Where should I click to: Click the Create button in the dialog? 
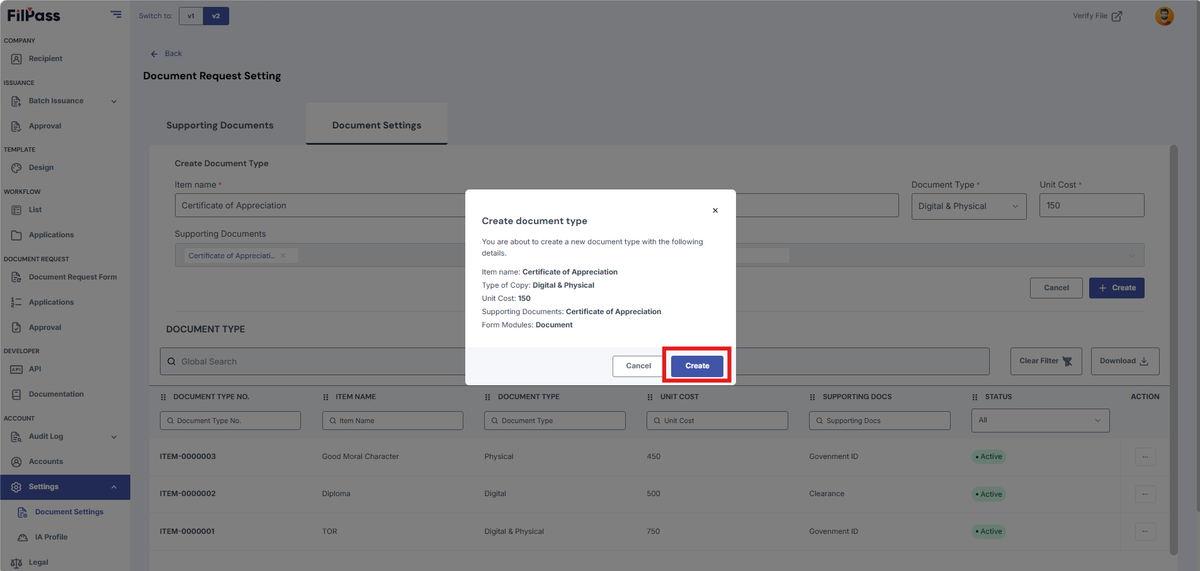click(697, 366)
